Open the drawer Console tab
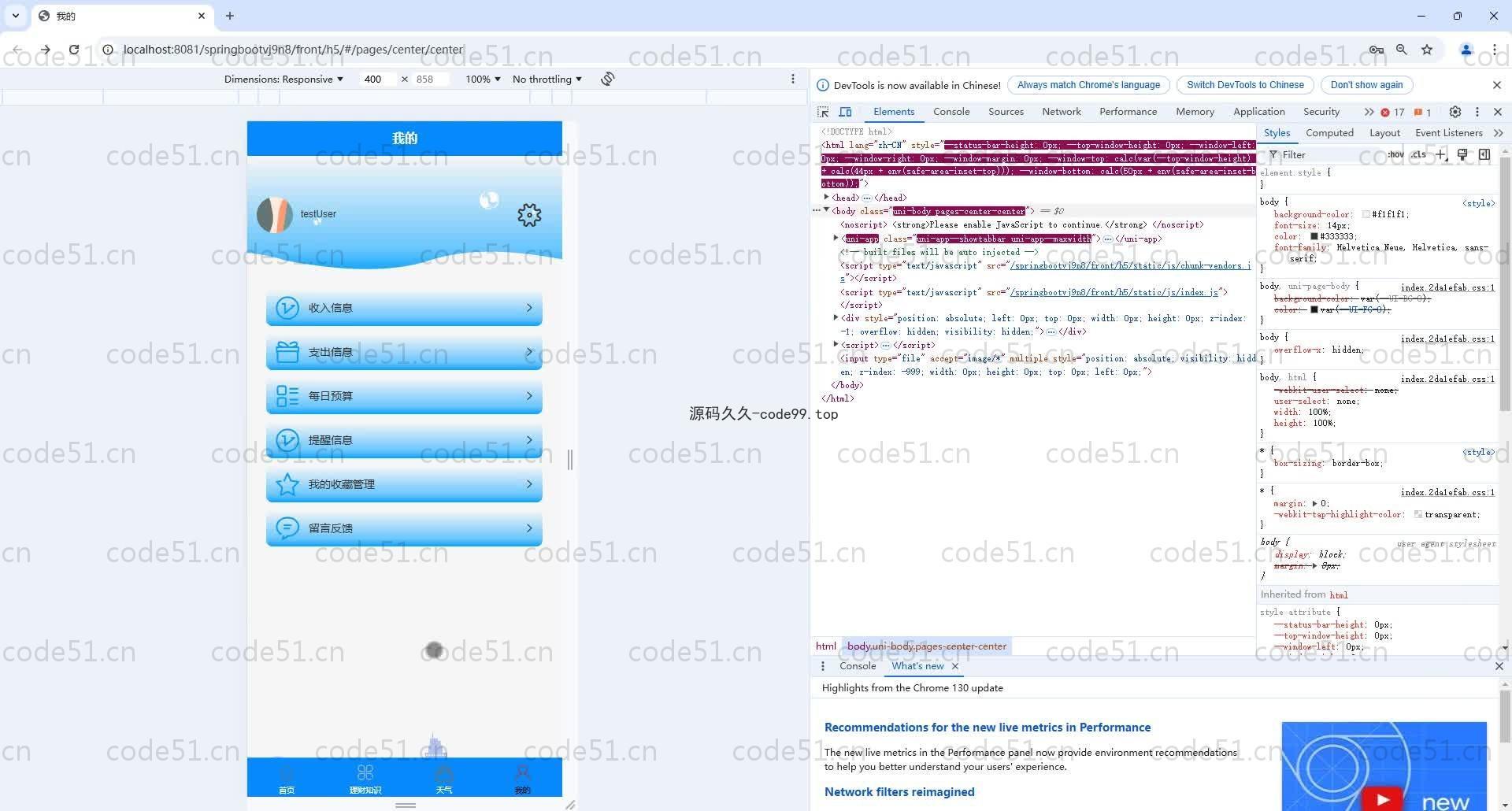Viewport: 1512px width, 811px height. click(858, 666)
